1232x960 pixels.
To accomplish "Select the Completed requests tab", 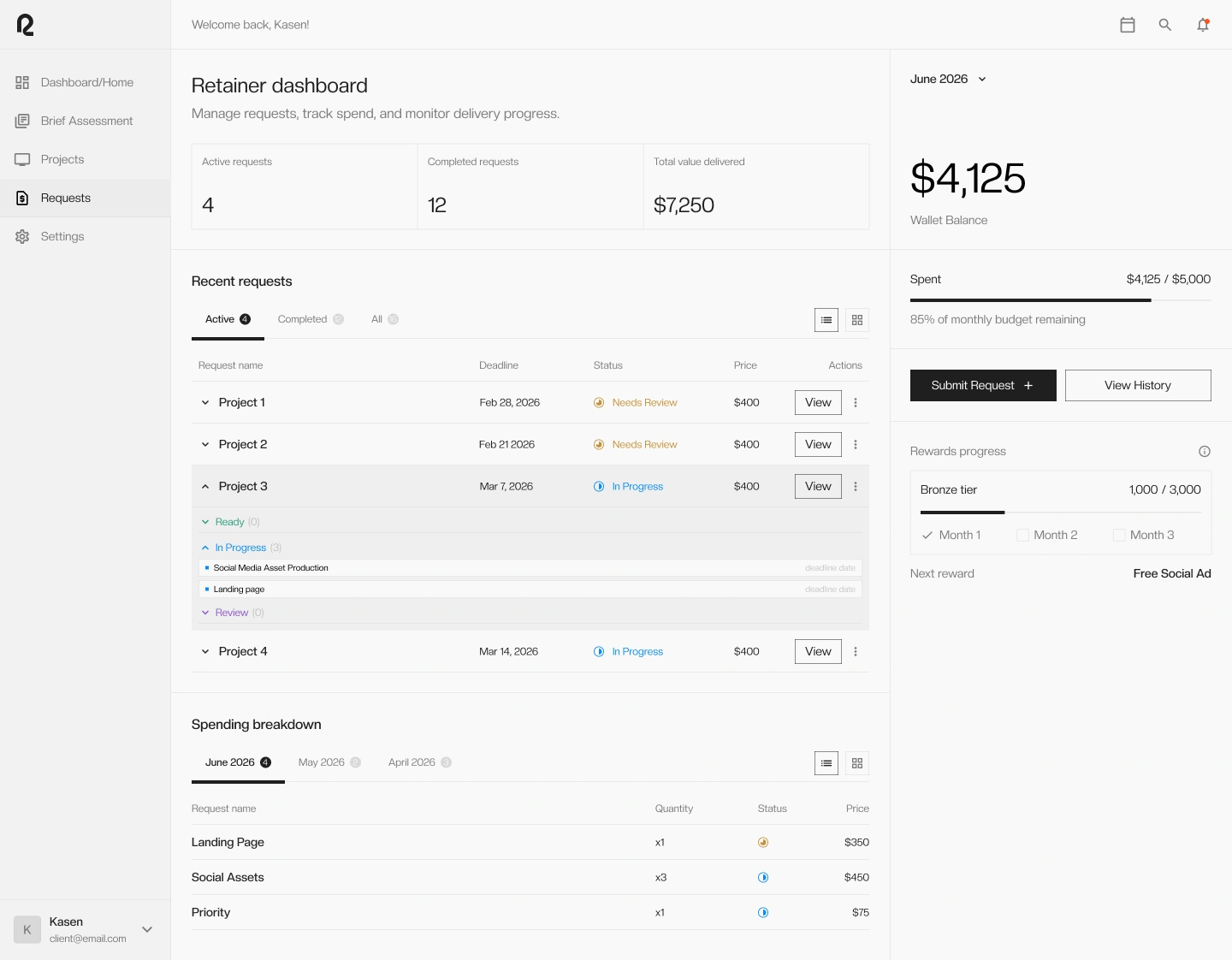I will pos(311,320).
